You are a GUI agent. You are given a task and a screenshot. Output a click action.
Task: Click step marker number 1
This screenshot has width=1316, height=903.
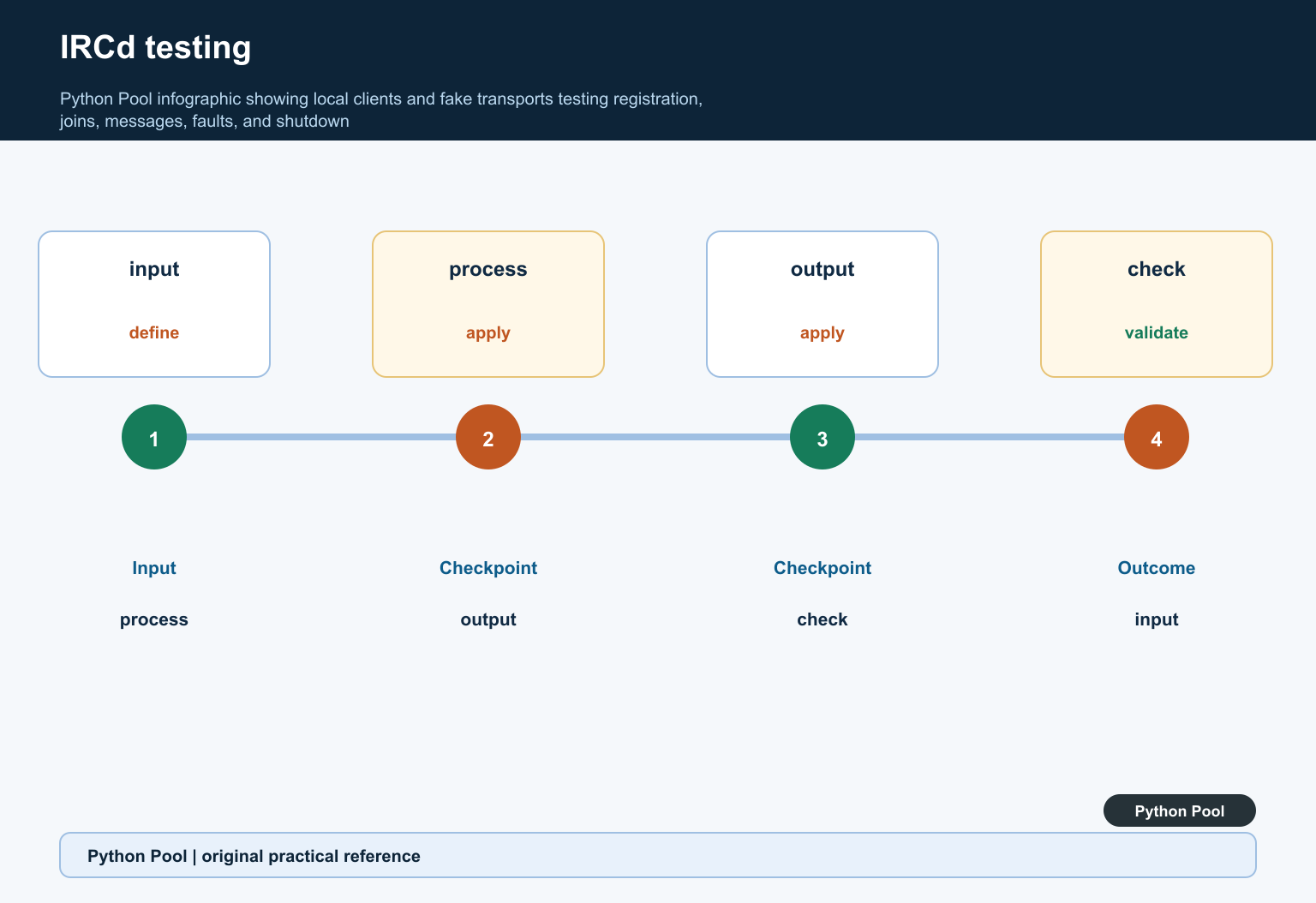pos(154,437)
